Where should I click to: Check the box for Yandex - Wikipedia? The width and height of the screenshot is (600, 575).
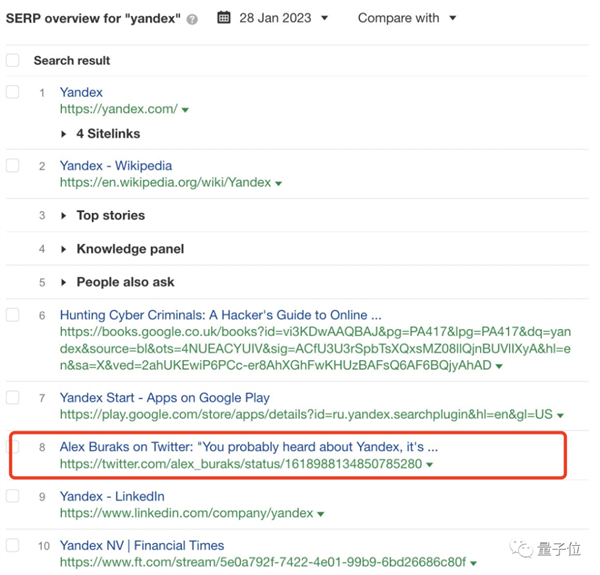13,165
